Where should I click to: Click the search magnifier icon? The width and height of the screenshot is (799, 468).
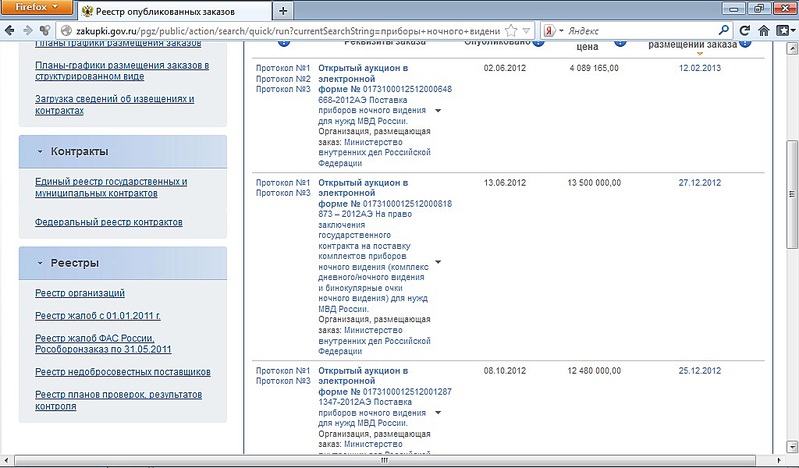click(724, 30)
